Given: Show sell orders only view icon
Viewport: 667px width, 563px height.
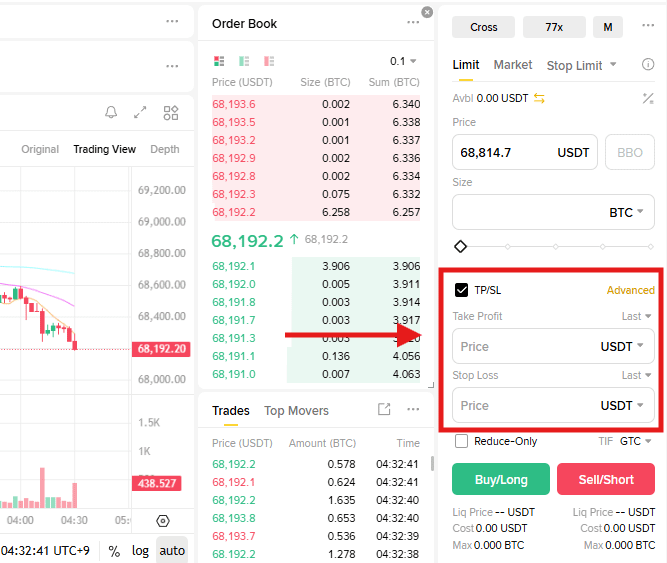Looking at the screenshot, I should (x=269, y=61).
